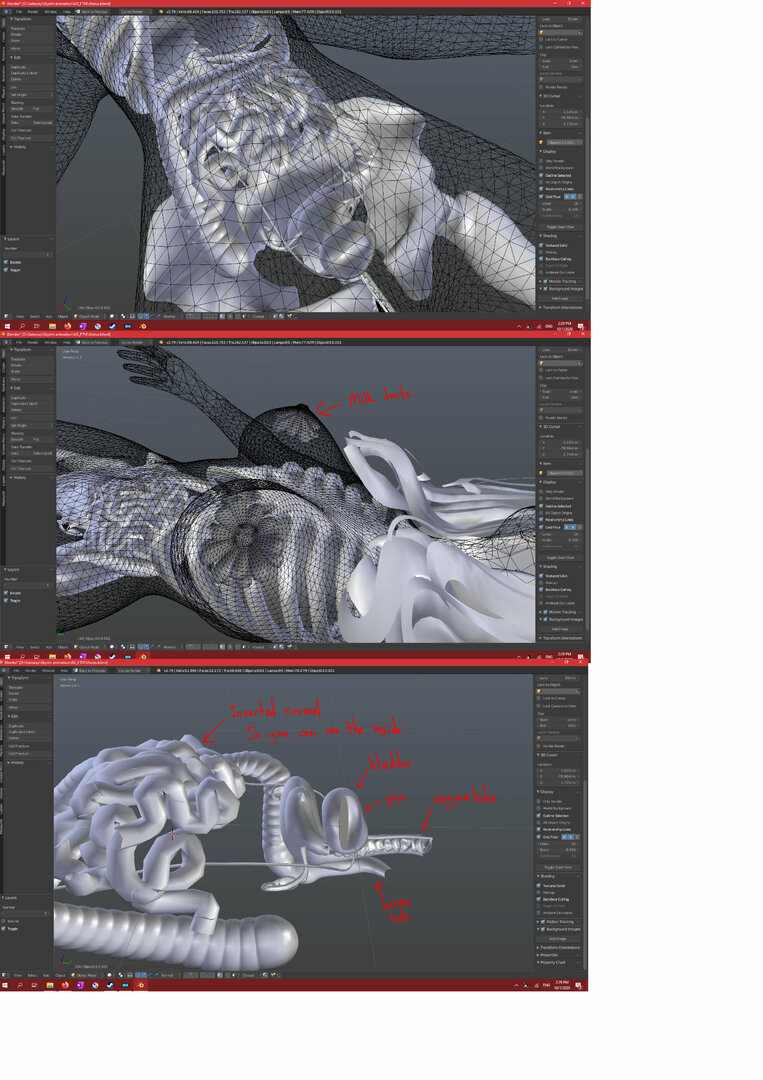Screen dimensions: 763x1080
Task: Open the Help menu in the top screenshot
Action: tap(66, 12)
